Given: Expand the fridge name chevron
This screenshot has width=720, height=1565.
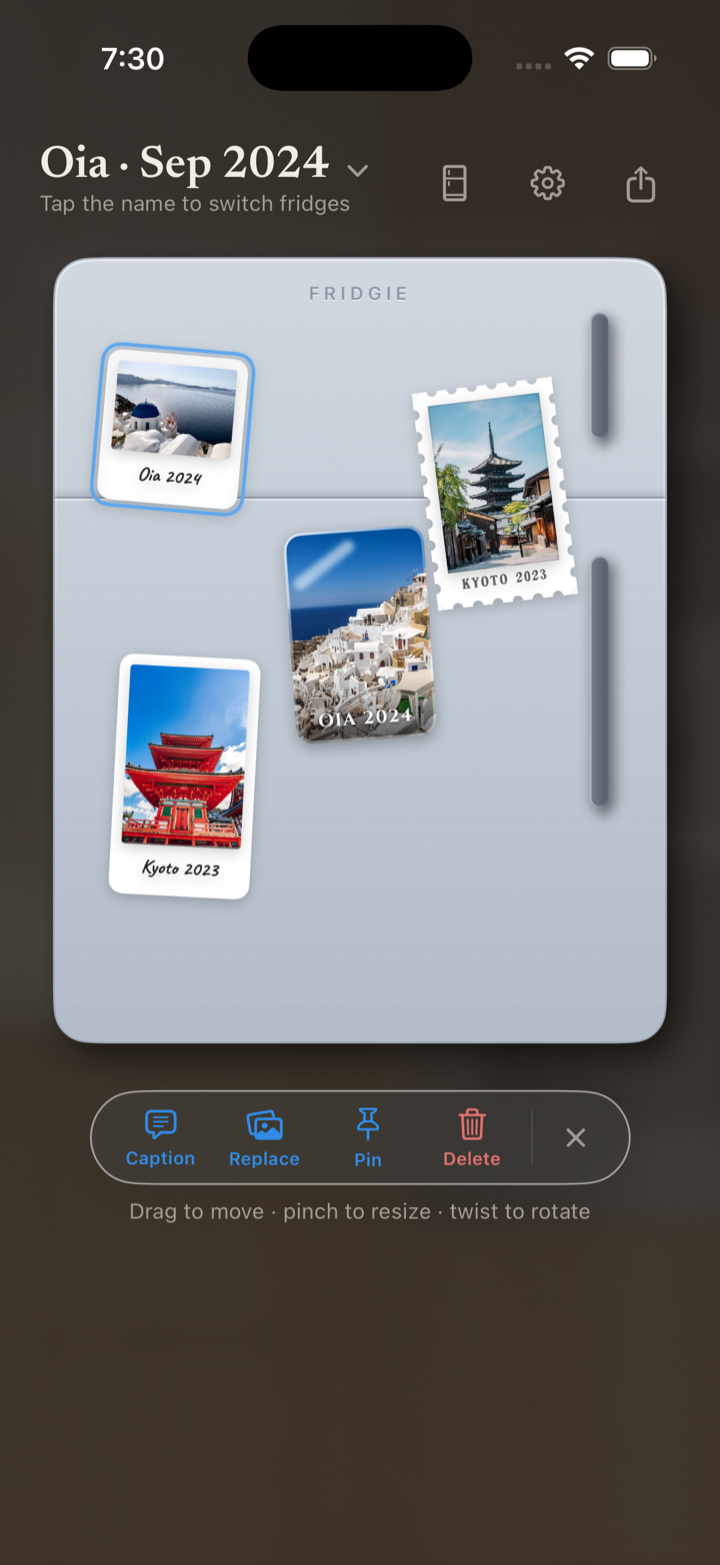Looking at the screenshot, I should pos(358,171).
